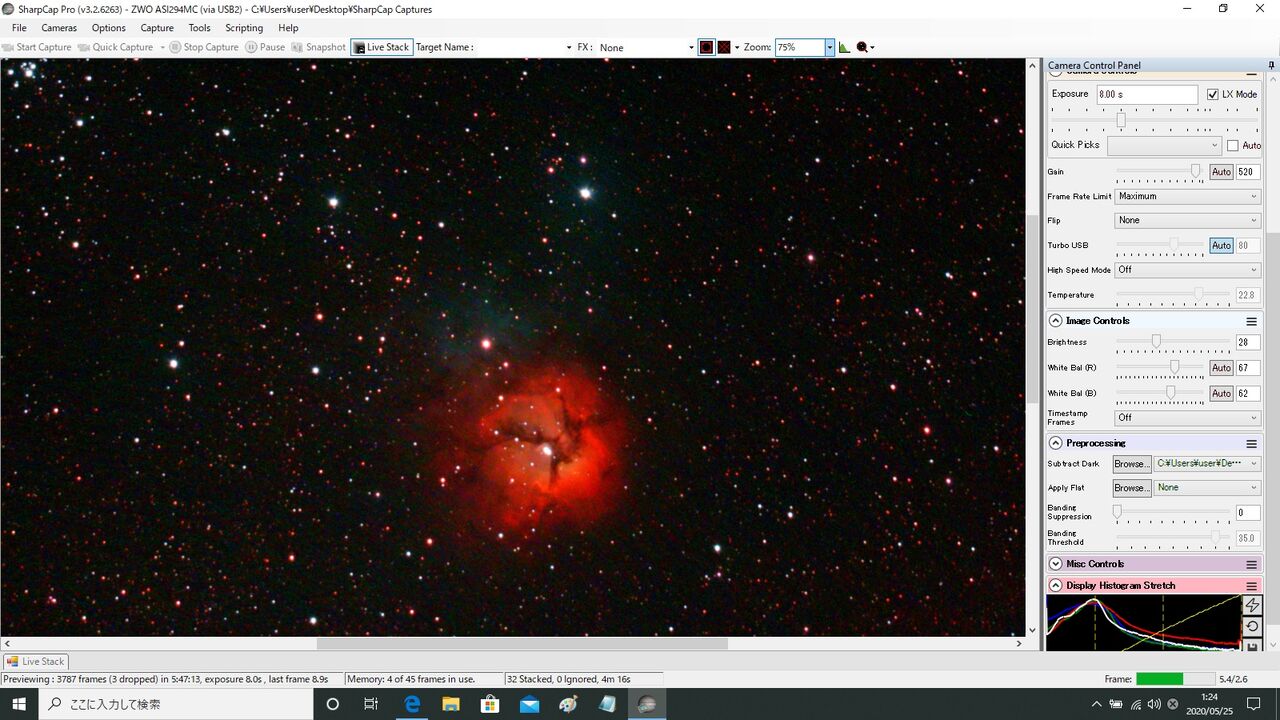Image resolution: width=1280 pixels, height=720 pixels.
Task: Open the Apply Flat dropdown
Action: tap(1207, 488)
